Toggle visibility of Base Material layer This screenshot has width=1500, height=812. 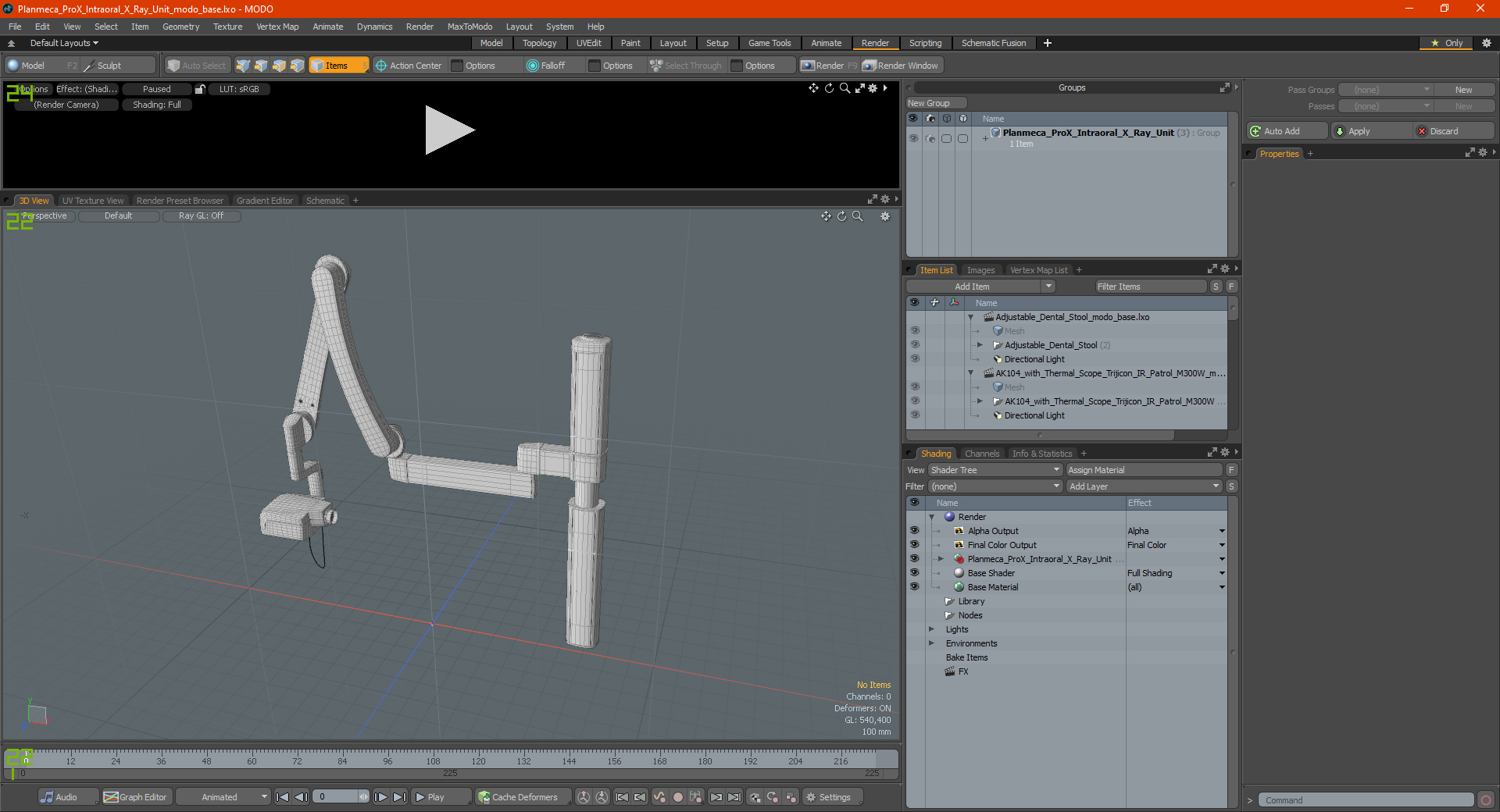point(914,586)
